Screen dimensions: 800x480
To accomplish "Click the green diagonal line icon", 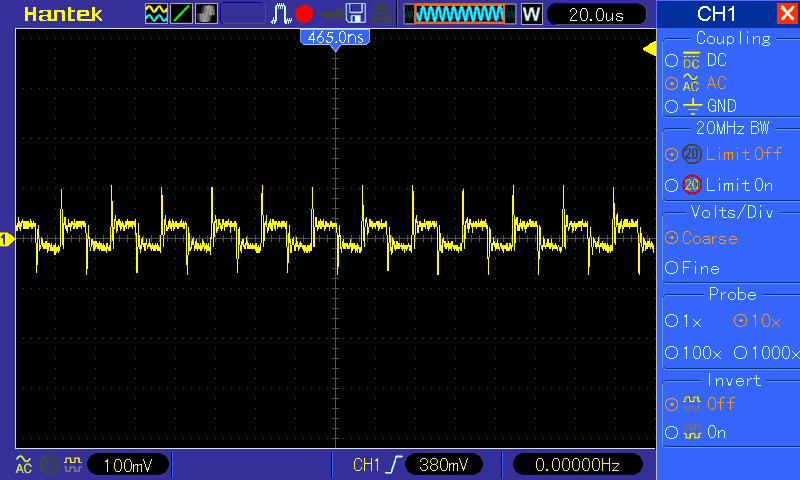I will [x=181, y=14].
